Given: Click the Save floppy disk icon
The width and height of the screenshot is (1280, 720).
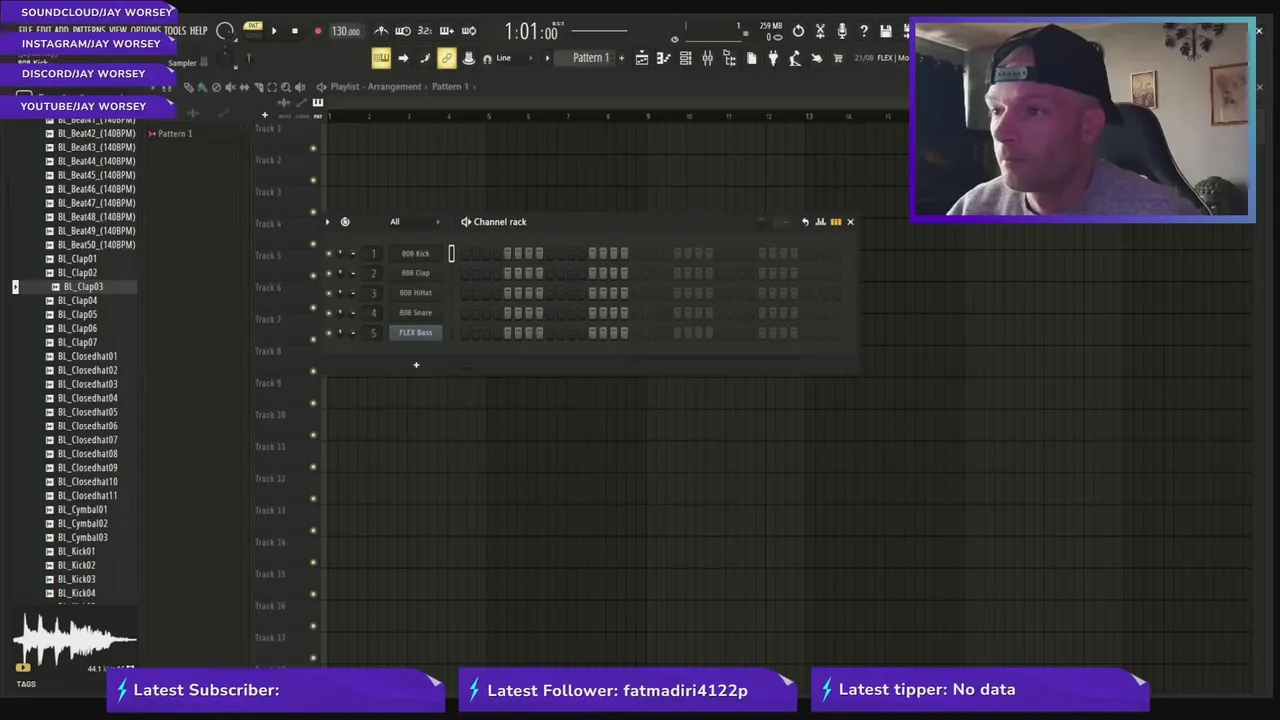Looking at the screenshot, I should [x=885, y=31].
